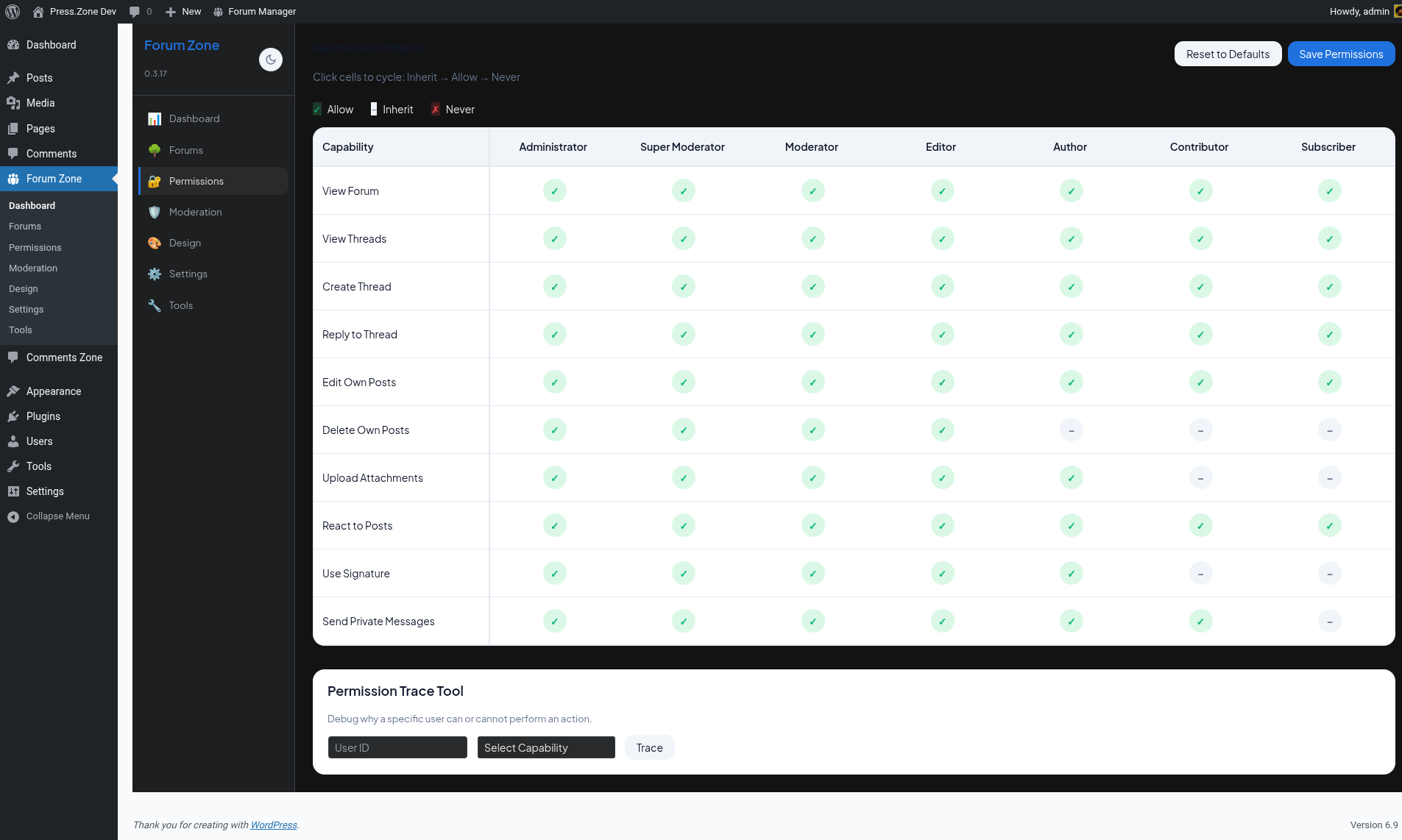Click the Comments bubble icon in WordPress menu
The image size is (1402, 840).
(13, 154)
